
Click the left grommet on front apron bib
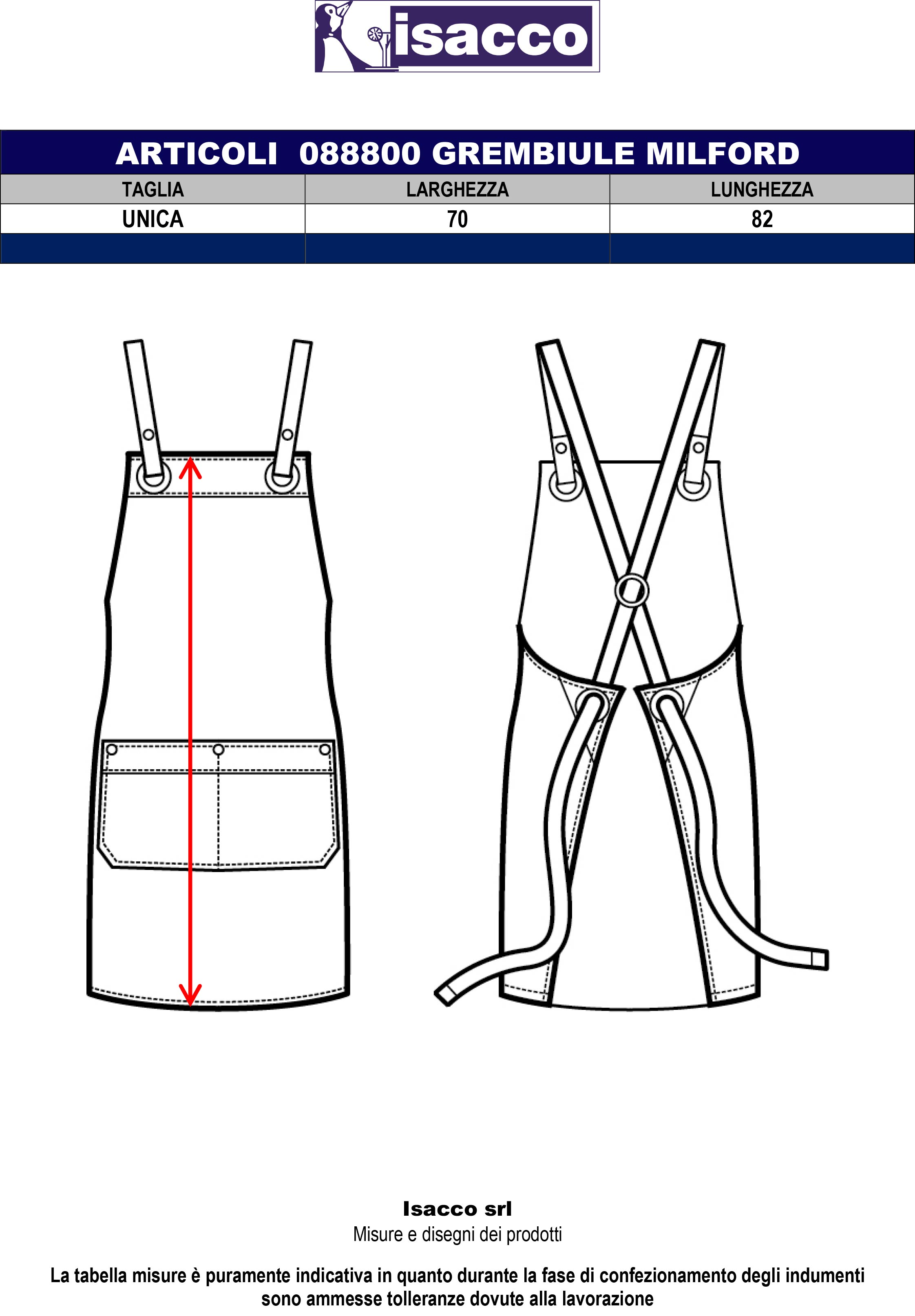point(154,479)
